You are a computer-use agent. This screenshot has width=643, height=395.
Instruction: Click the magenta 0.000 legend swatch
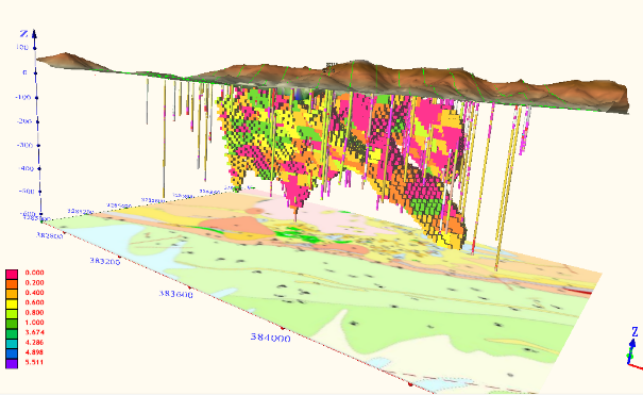tap(11, 274)
